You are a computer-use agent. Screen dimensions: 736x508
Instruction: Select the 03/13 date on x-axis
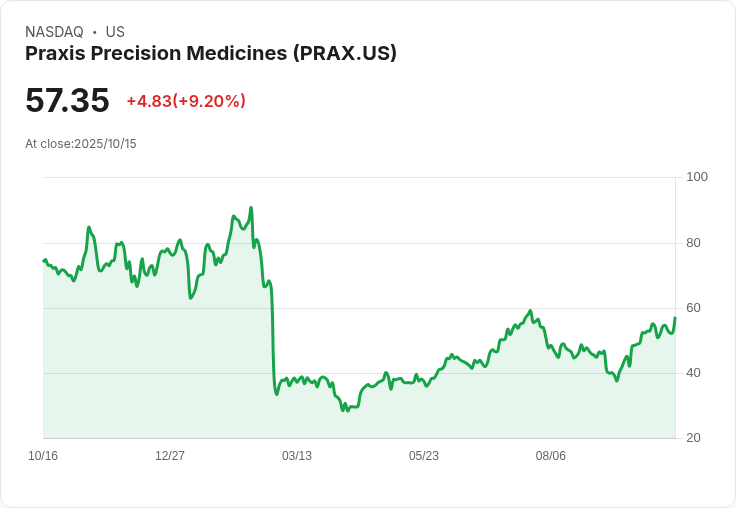tap(297, 456)
